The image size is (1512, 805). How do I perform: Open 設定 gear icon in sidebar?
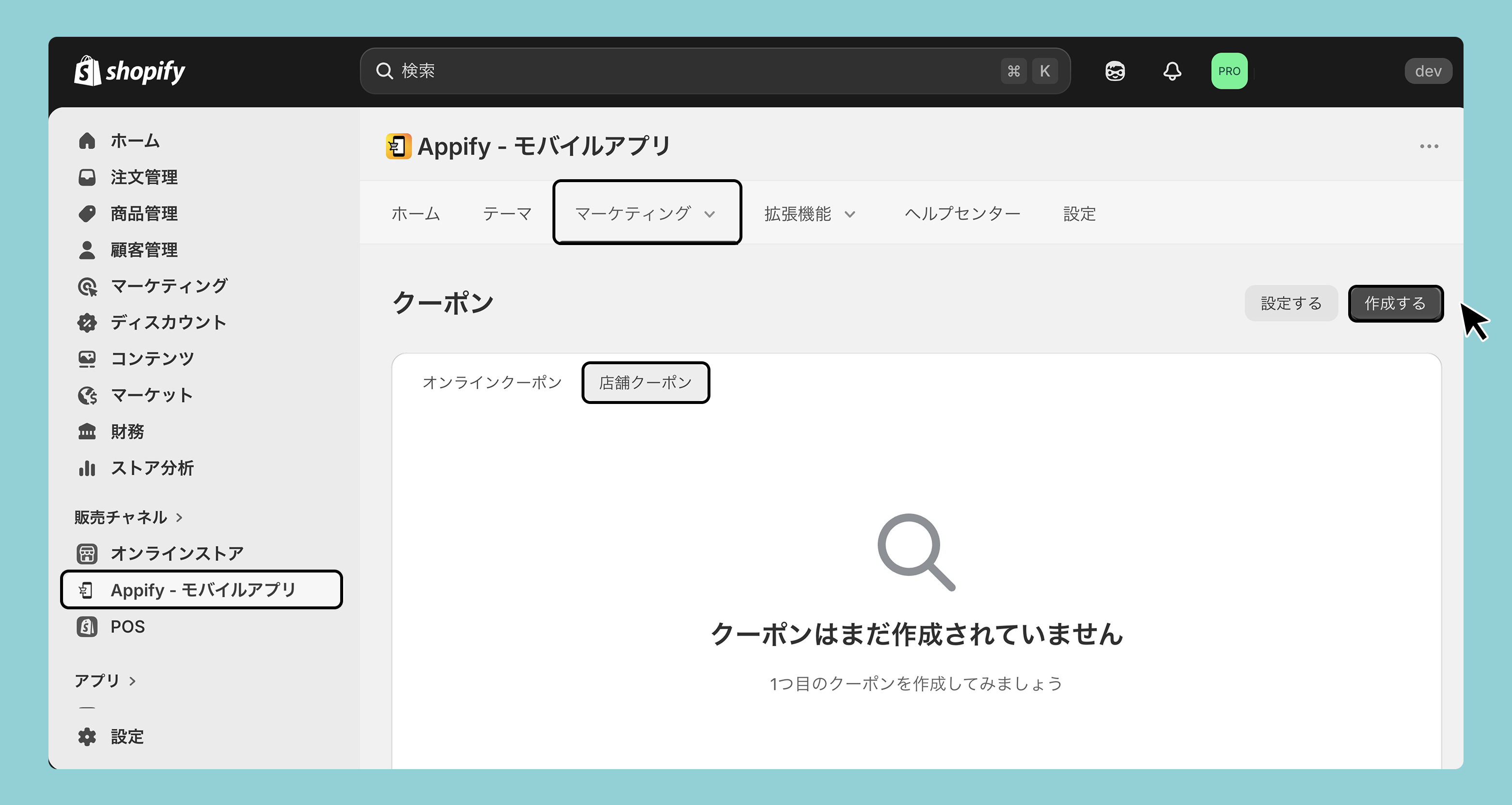[x=87, y=737]
